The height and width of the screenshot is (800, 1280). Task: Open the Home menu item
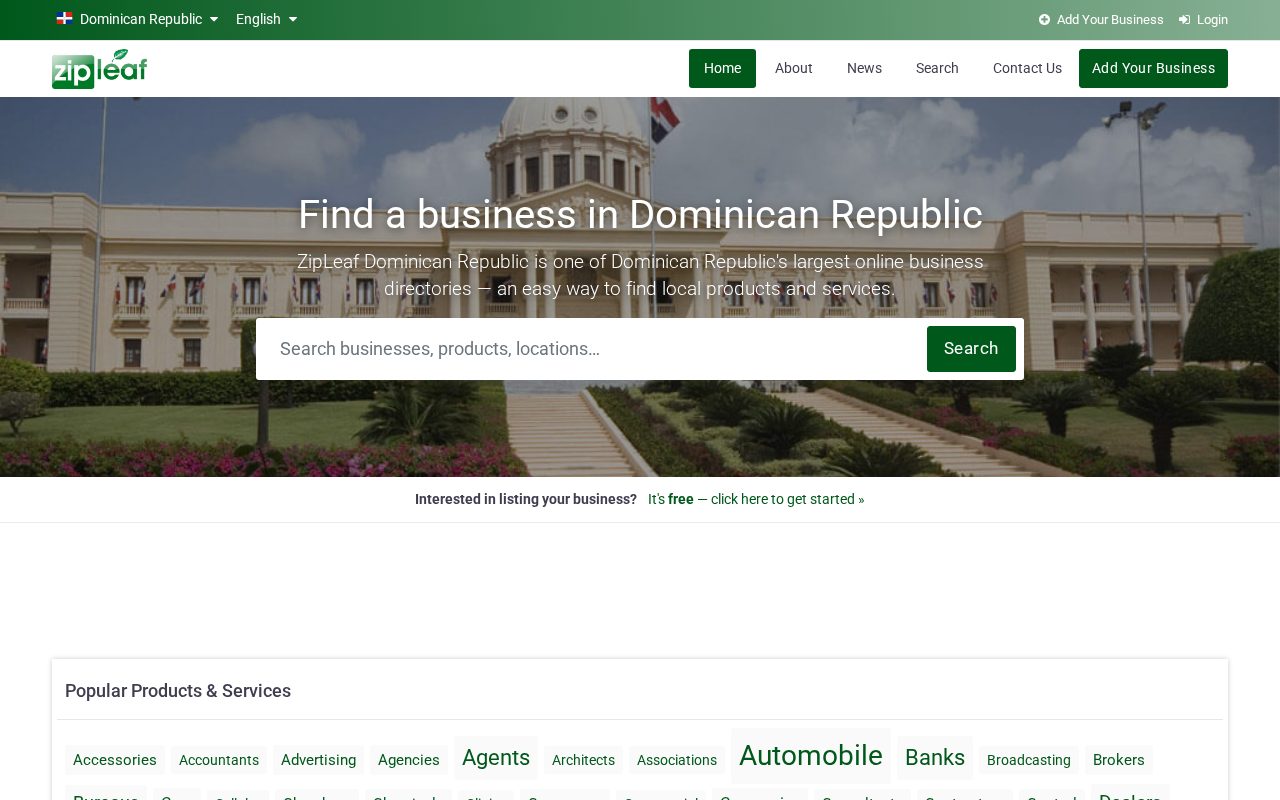point(722,68)
